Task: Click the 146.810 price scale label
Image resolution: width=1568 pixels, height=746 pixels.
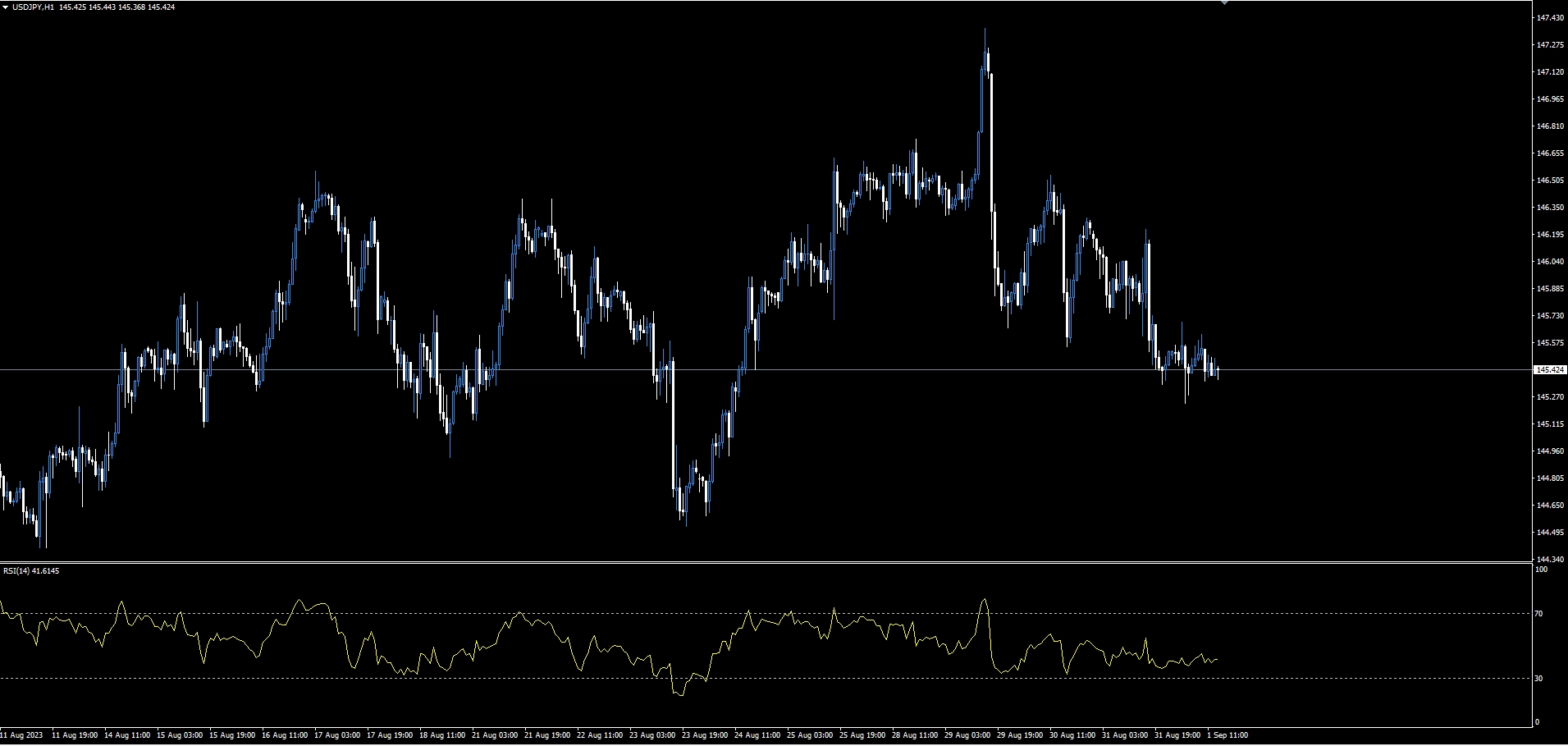Action: point(1549,126)
